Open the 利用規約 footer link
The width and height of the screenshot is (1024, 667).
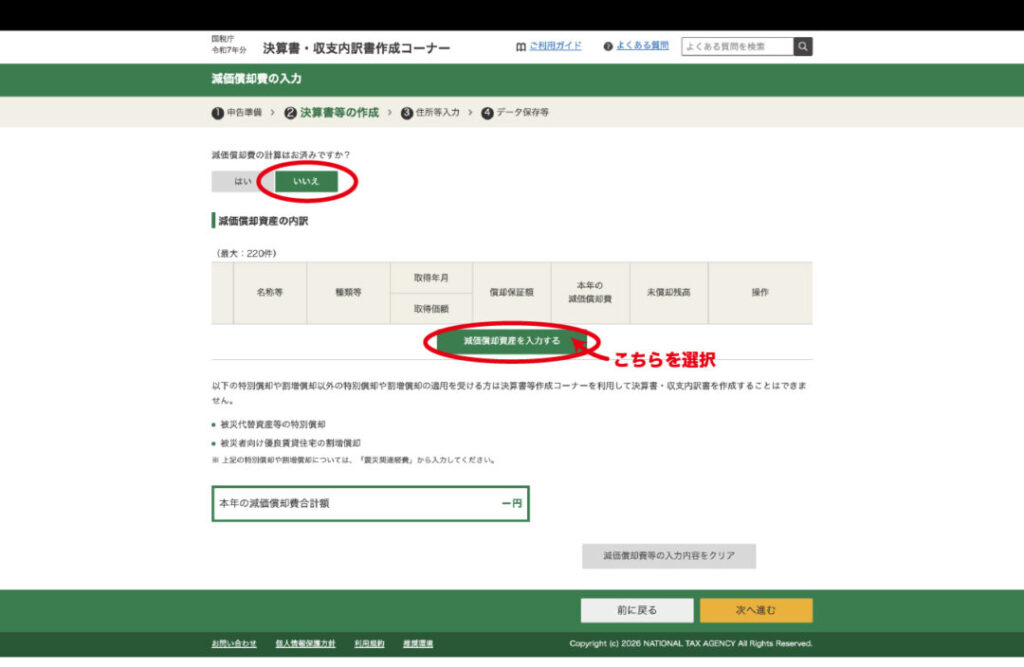[x=369, y=643]
